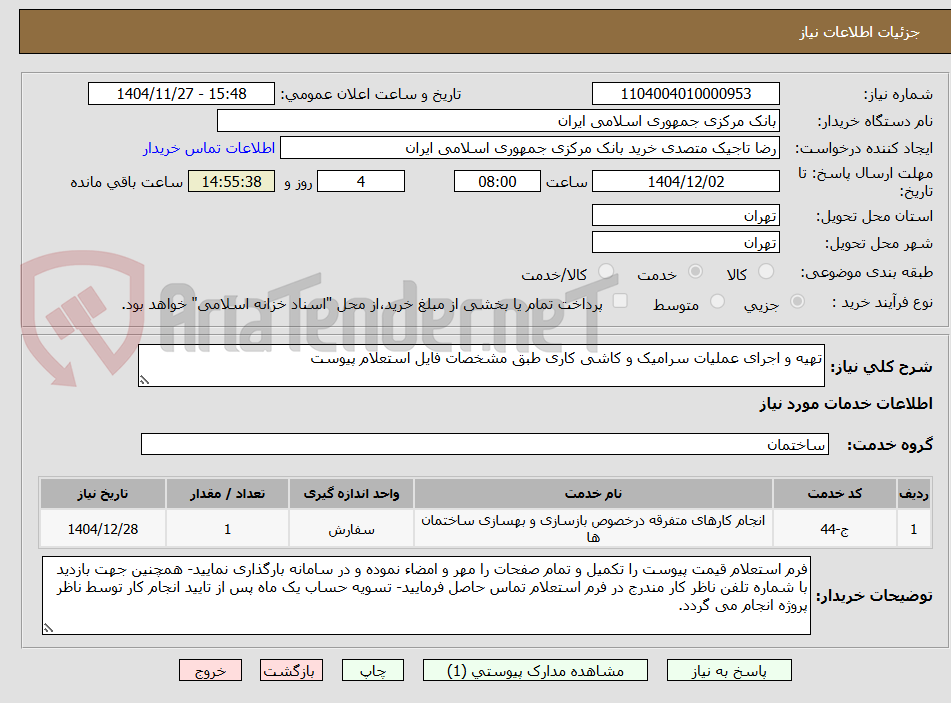The image size is (951, 703).
Task: Click the announcement date field 1404/11/27 - 15:48
Action: (181, 94)
